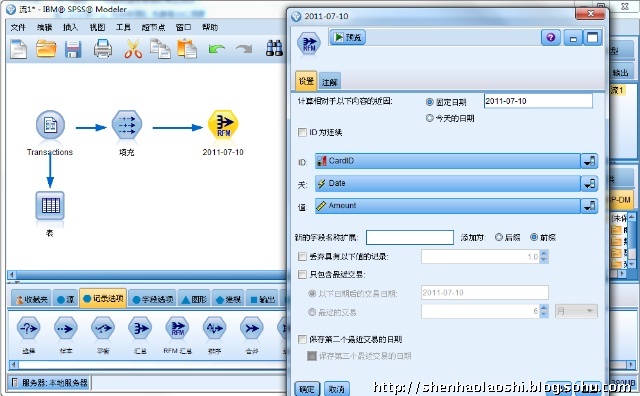
Task: Click the dialog's minimize panel icon
Action: tap(573, 38)
